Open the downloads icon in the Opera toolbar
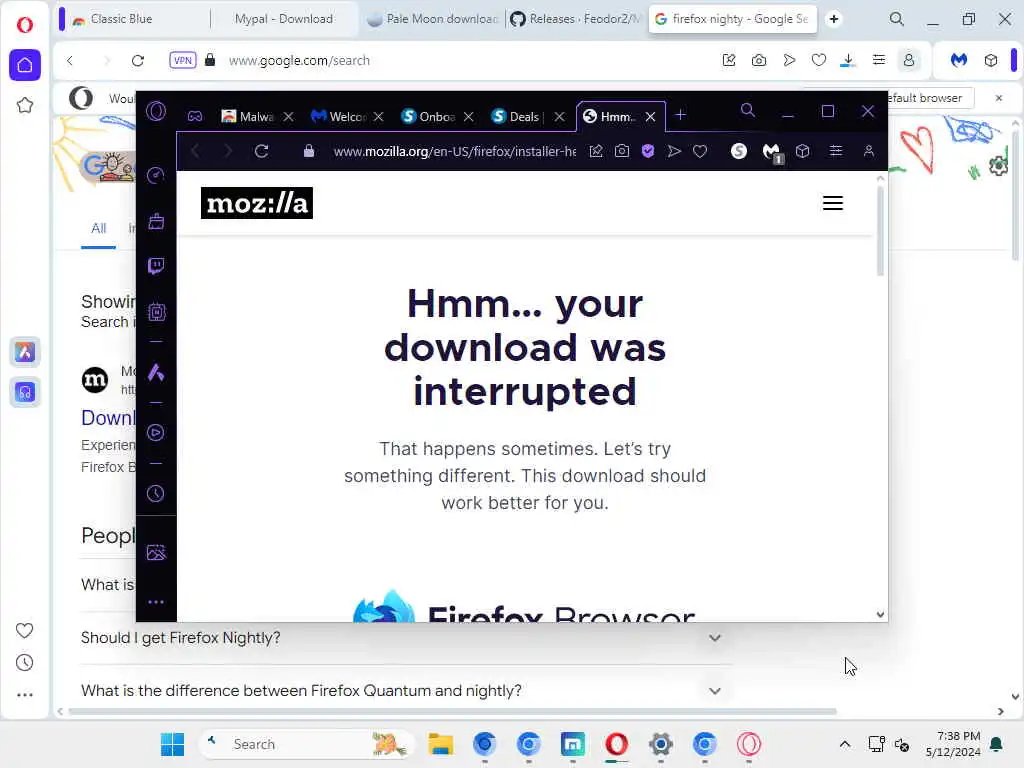 848,61
